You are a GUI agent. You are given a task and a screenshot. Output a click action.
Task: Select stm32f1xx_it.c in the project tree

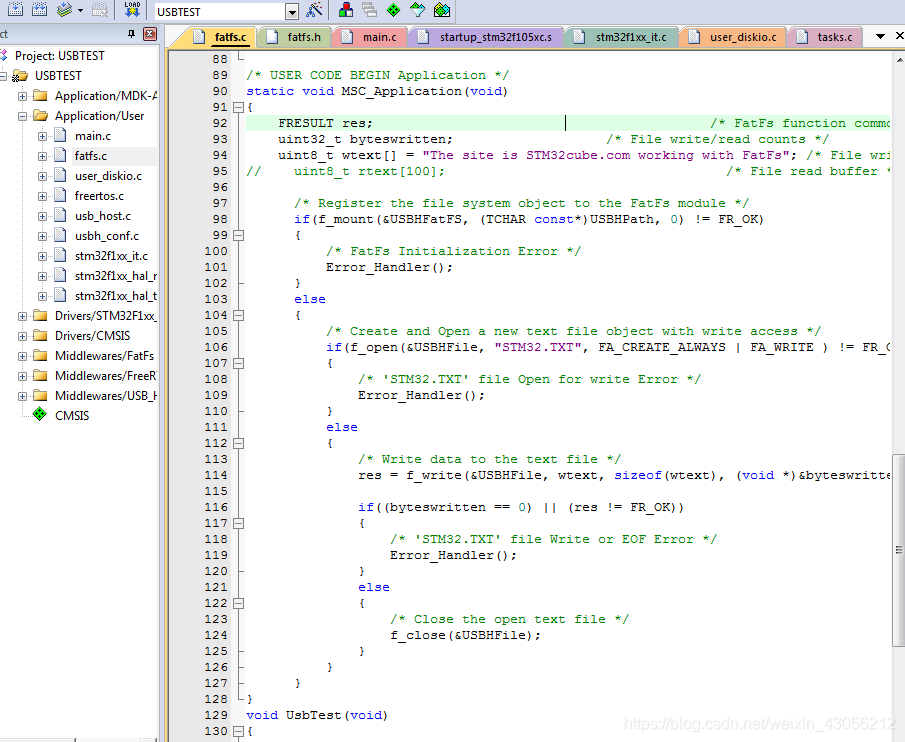point(111,256)
